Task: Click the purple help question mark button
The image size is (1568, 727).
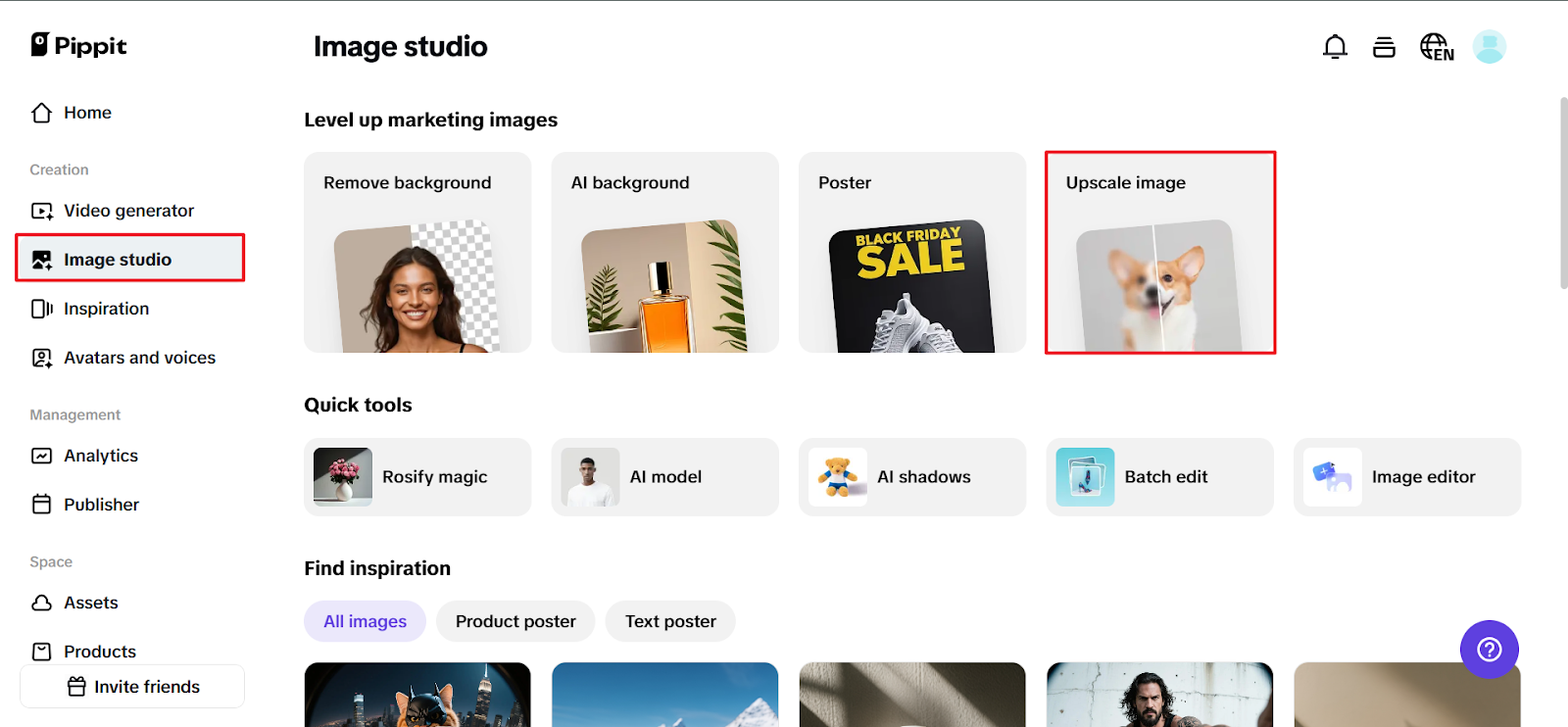Action: [x=1489, y=649]
